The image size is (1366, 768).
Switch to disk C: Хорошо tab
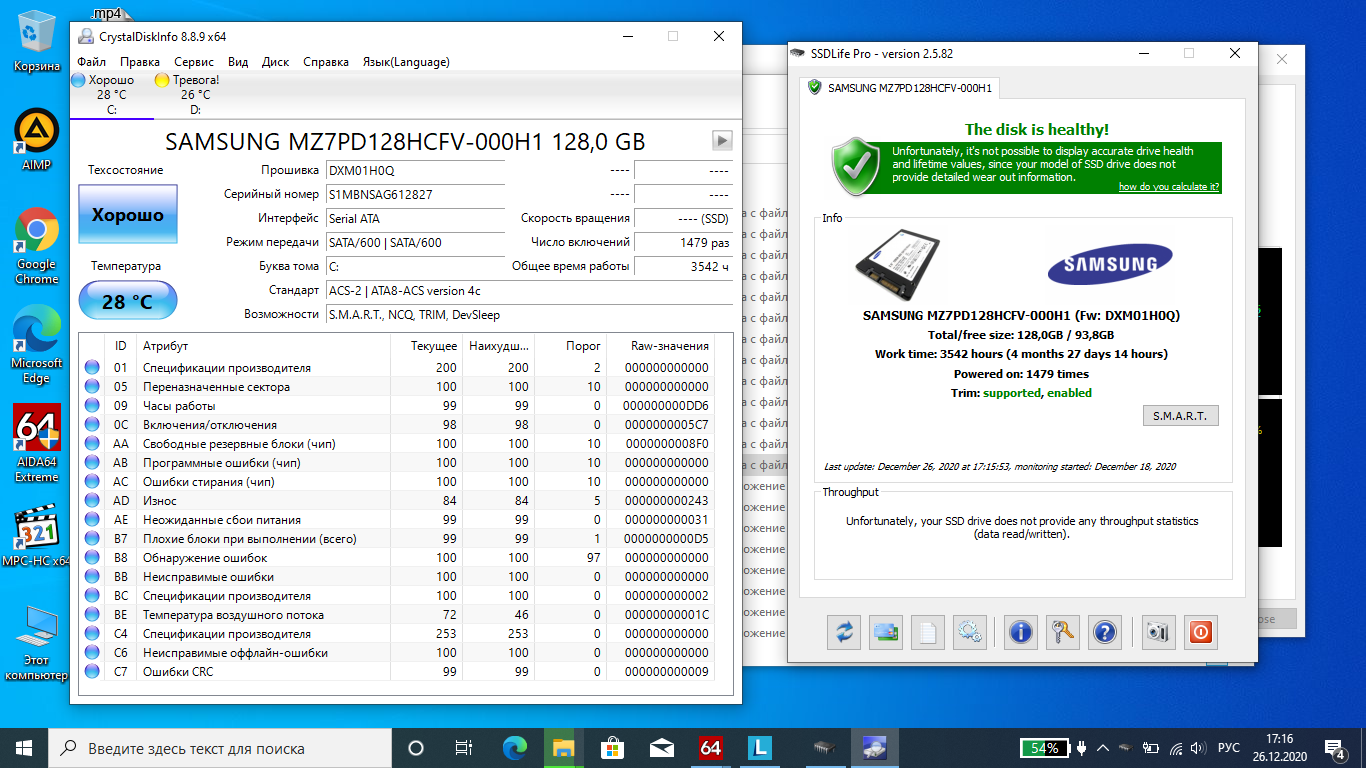point(110,95)
